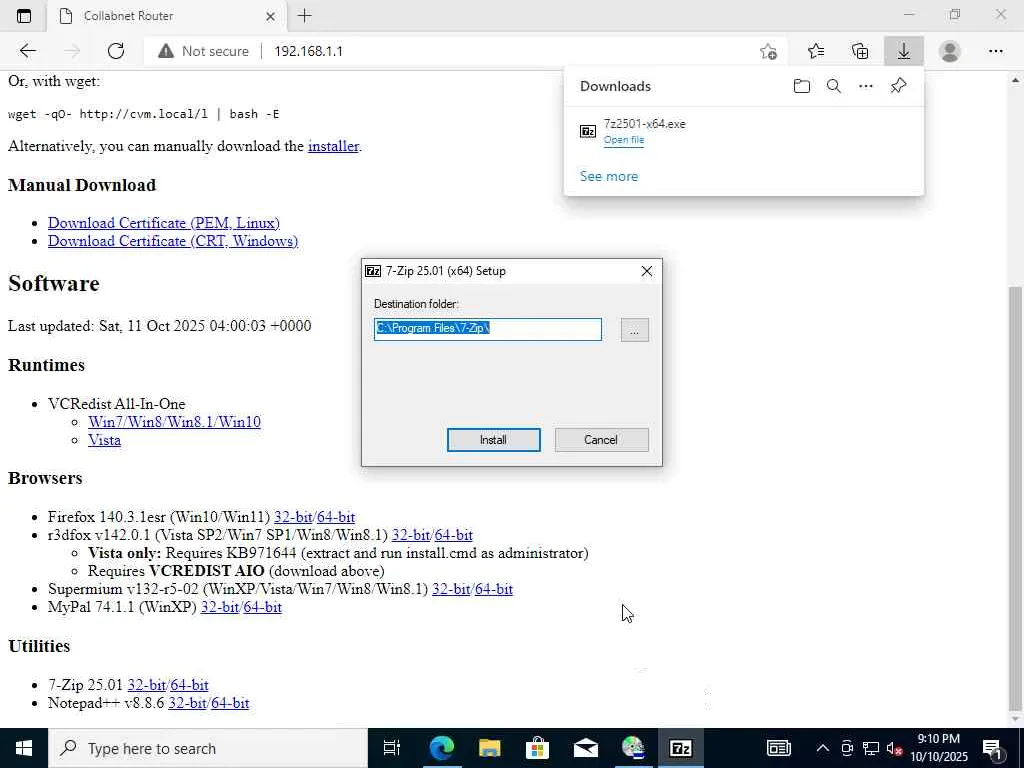Screen dimensions: 1024x768
Task: Toggle the Downloads toolbar button
Action: point(904,51)
